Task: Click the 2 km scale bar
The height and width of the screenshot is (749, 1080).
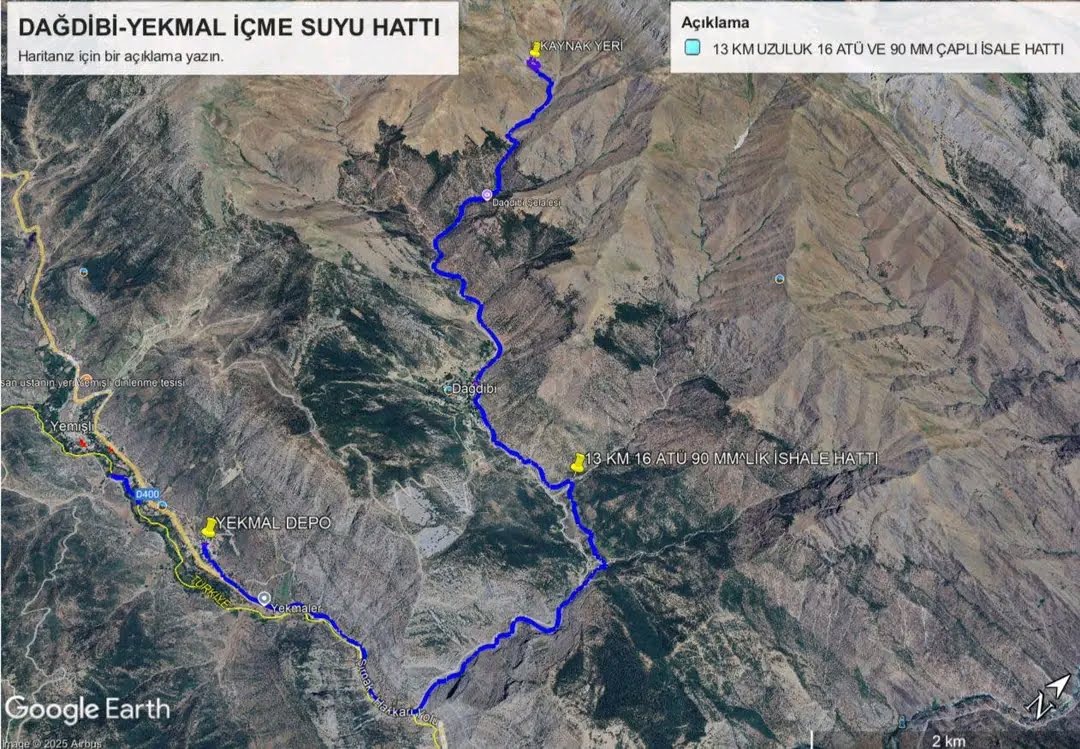Action: tap(947, 740)
